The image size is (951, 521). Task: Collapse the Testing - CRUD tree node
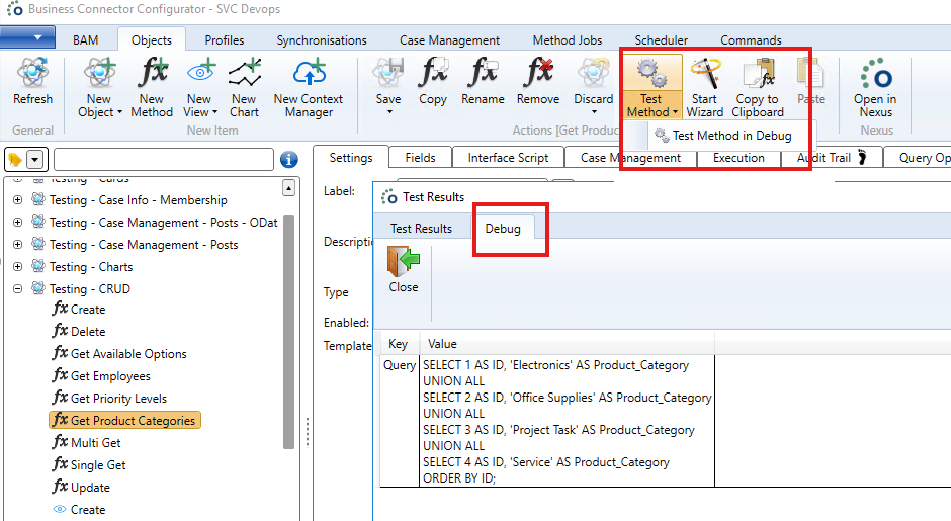click(18, 289)
